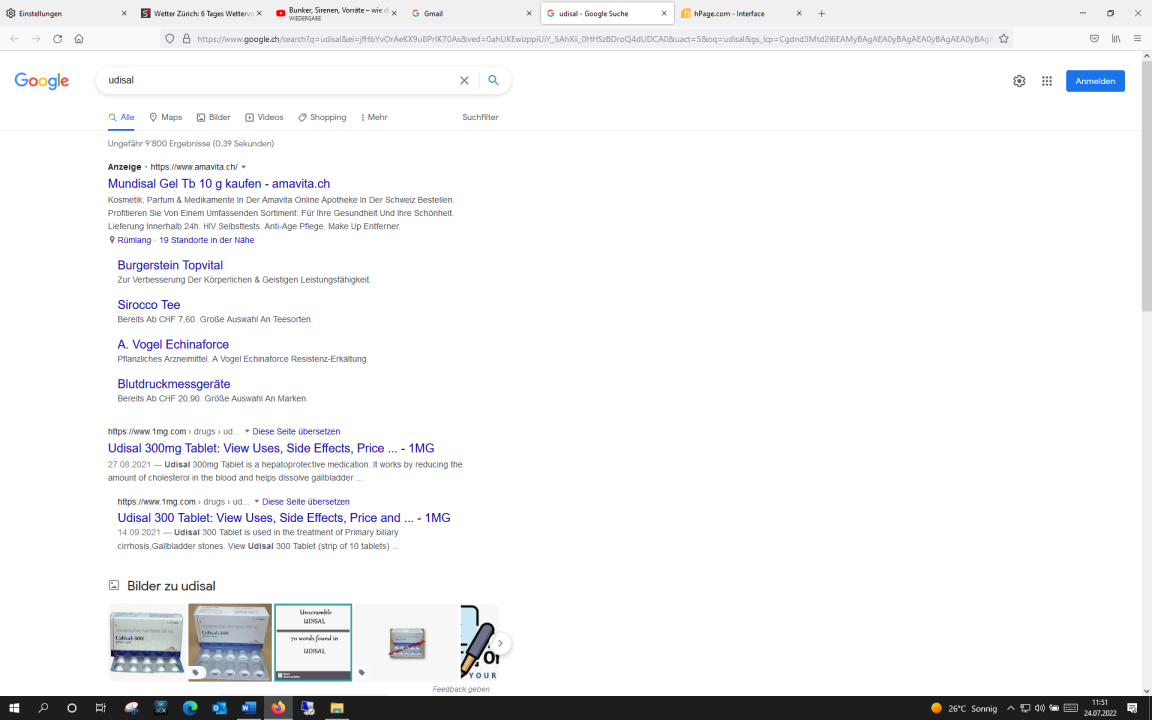Switch to the Bunker, Sirenen YouTube tab
This screenshot has height=720, width=1152.
click(334, 13)
